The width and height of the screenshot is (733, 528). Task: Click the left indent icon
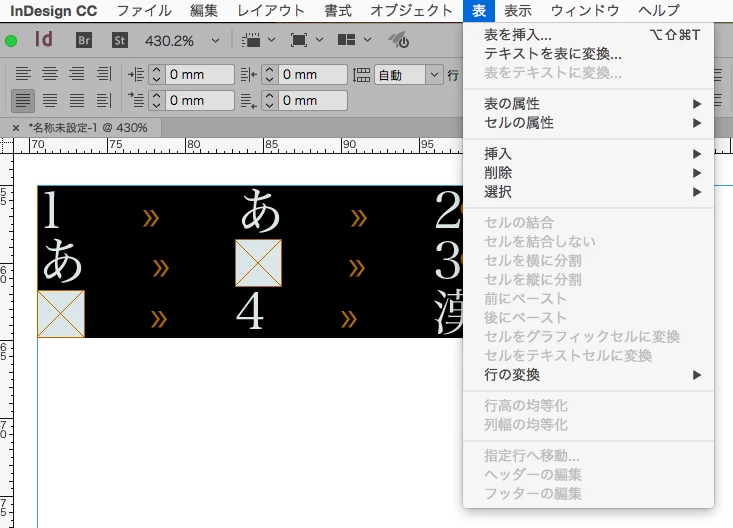(136, 74)
